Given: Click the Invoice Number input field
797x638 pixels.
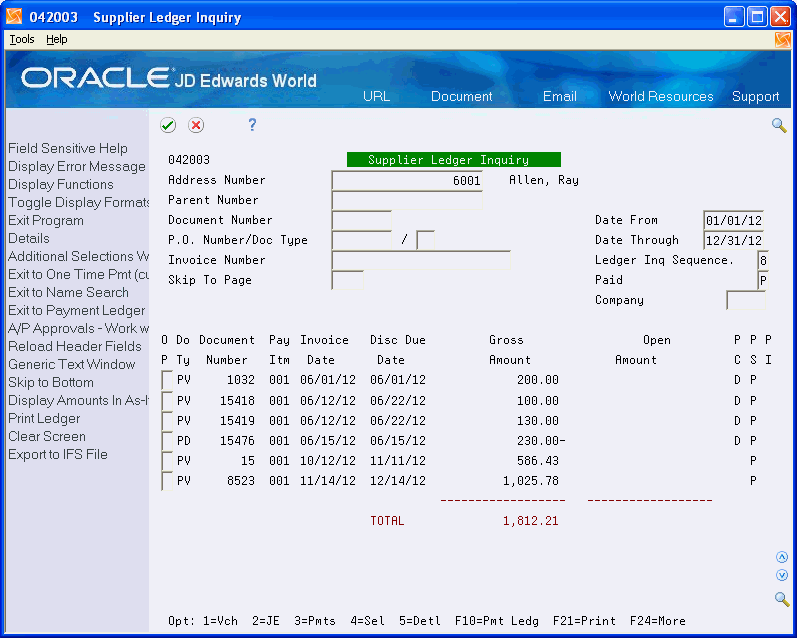Looking at the screenshot, I should [421, 260].
